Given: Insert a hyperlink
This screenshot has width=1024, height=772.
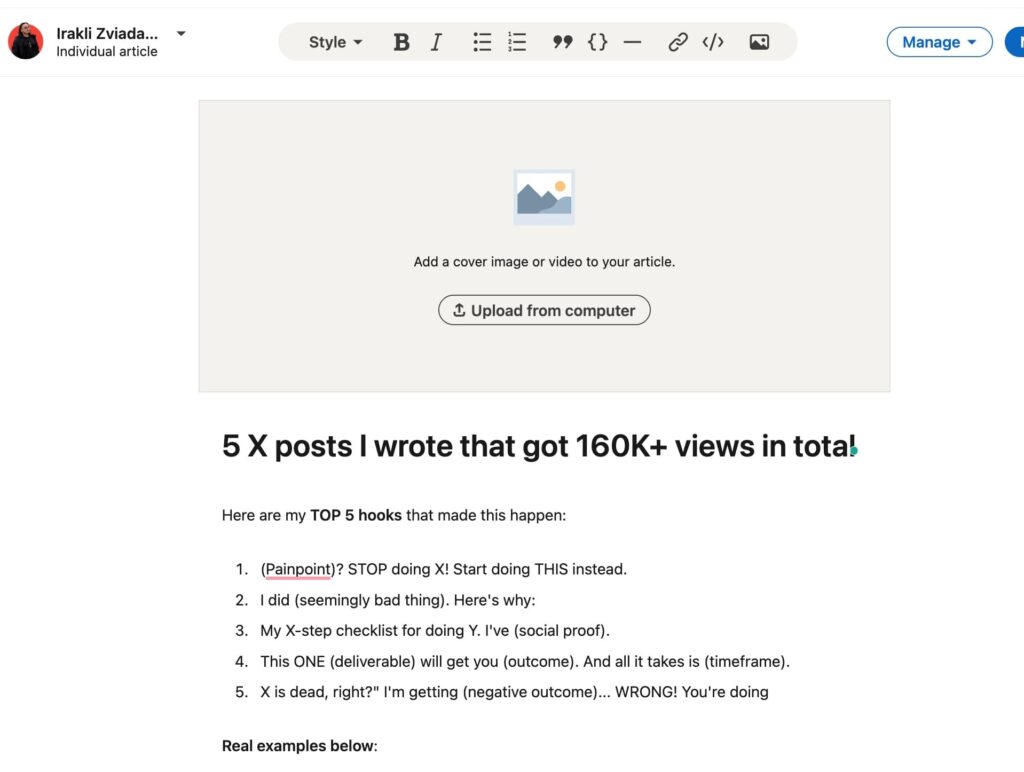Looking at the screenshot, I should pos(678,42).
